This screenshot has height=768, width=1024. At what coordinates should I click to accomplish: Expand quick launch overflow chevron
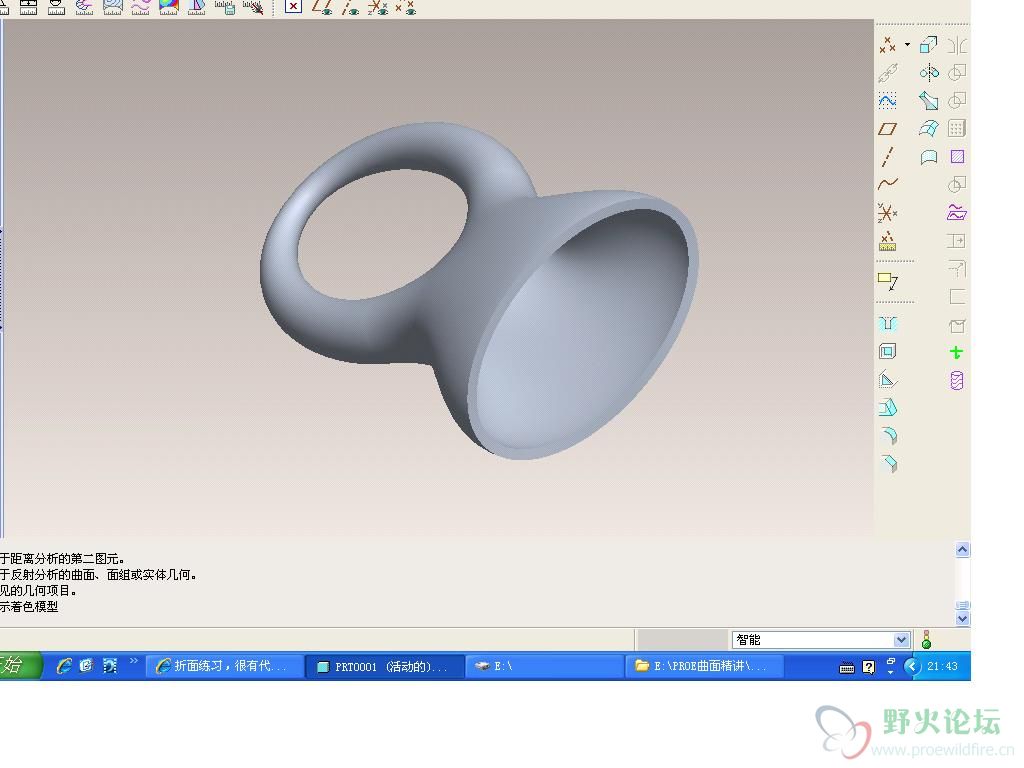pyautogui.click(x=134, y=661)
